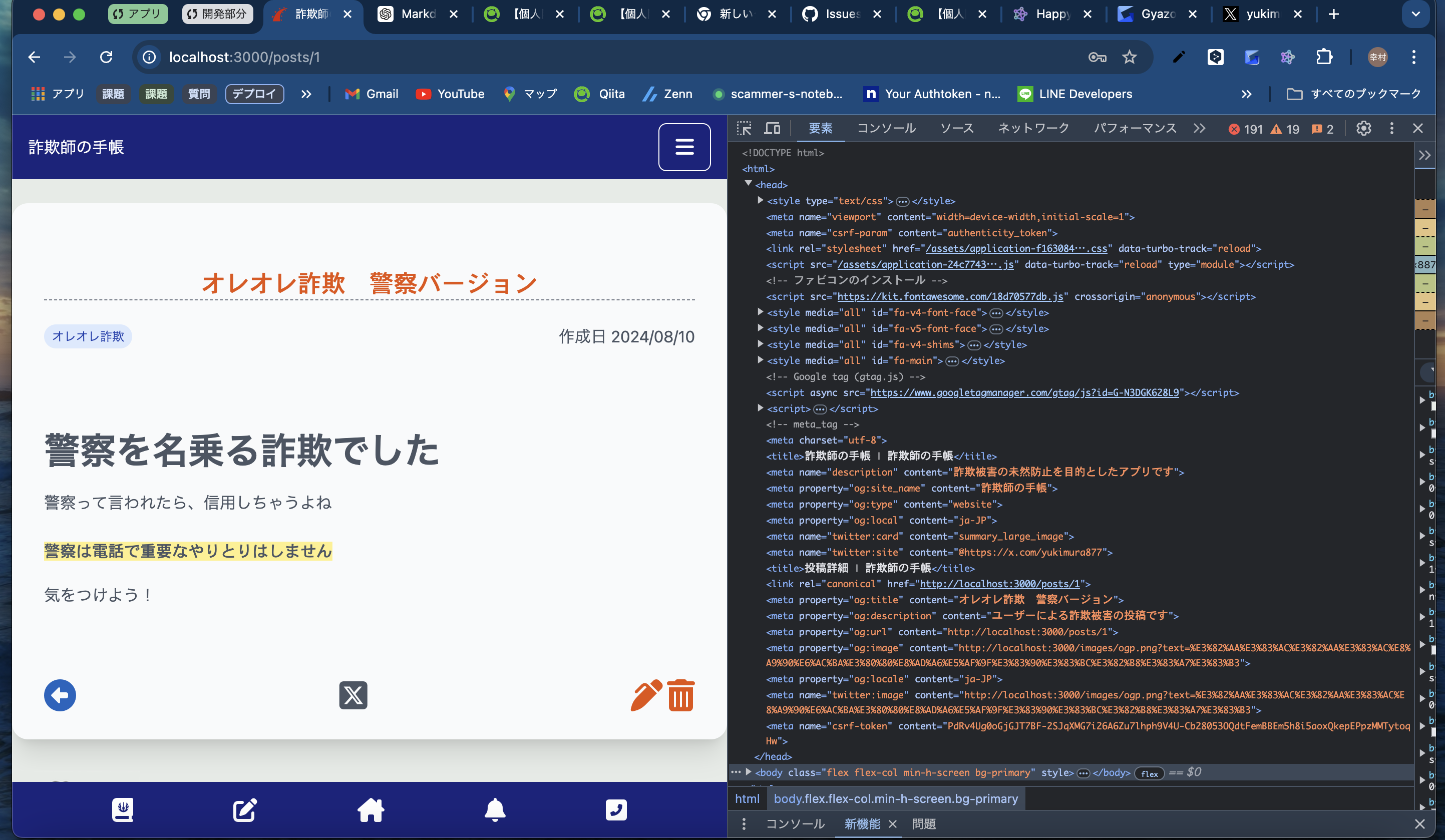Expand the body element in DOM tree
1445x840 pixels.
point(749,772)
